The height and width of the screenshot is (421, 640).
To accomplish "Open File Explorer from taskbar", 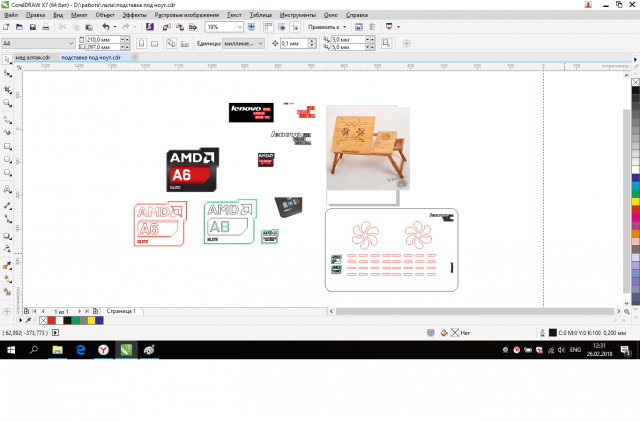I will (x=58, y=350).
